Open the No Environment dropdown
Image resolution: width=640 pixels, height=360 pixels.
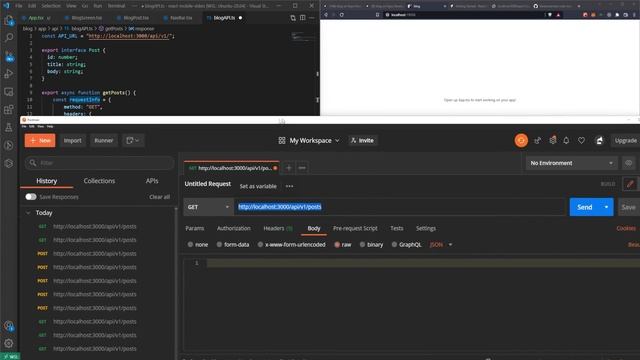coord(571,163)
